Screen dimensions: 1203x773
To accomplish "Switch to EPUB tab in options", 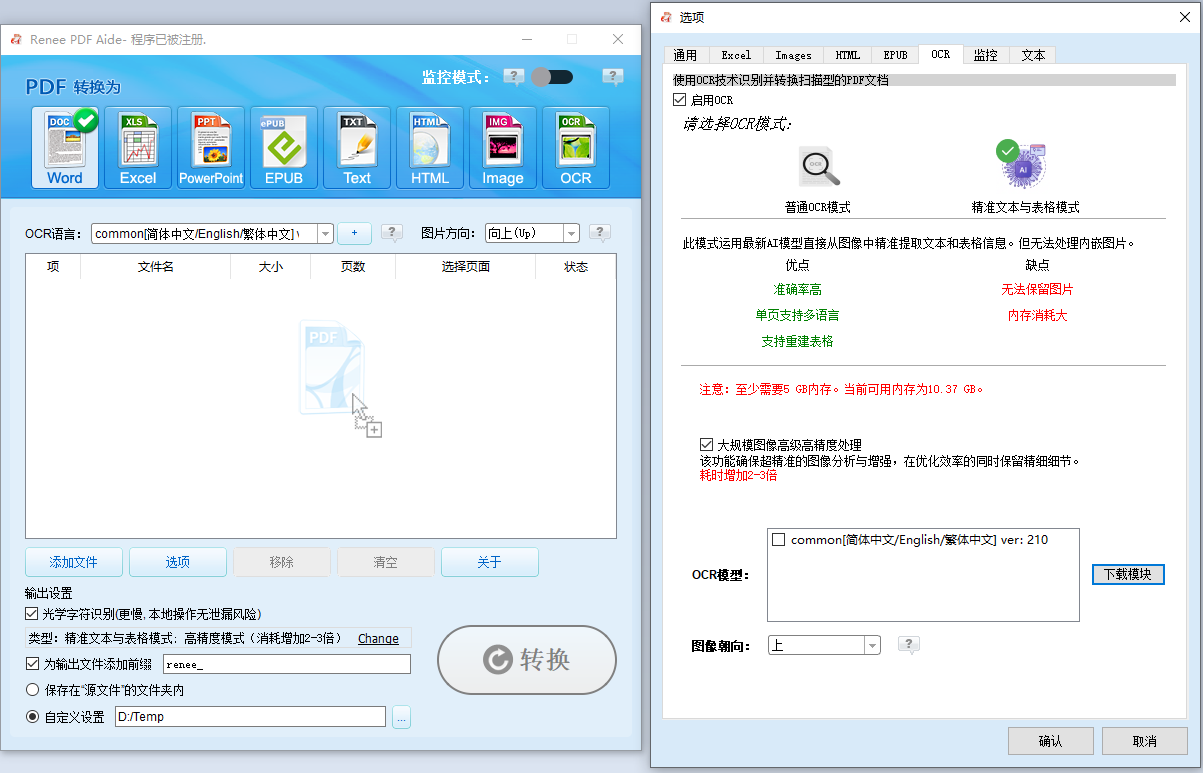I will pos(895,55).
